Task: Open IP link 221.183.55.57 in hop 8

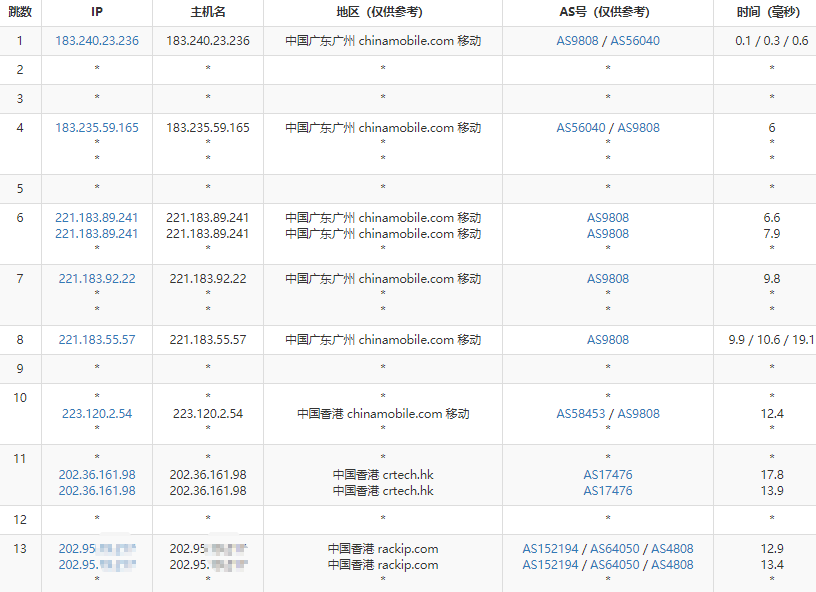Action: [97, 339]
